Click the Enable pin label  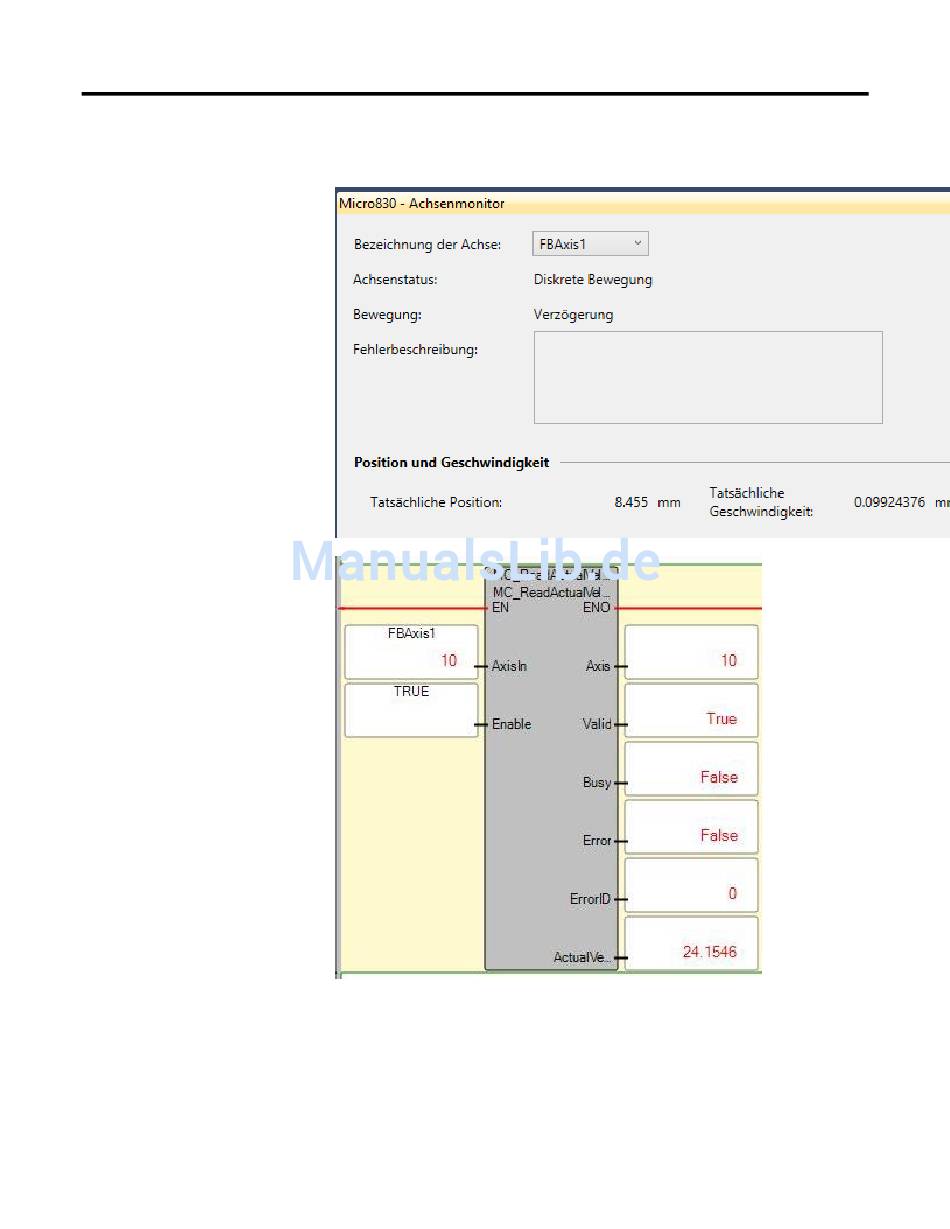click(x=511, y=724)
